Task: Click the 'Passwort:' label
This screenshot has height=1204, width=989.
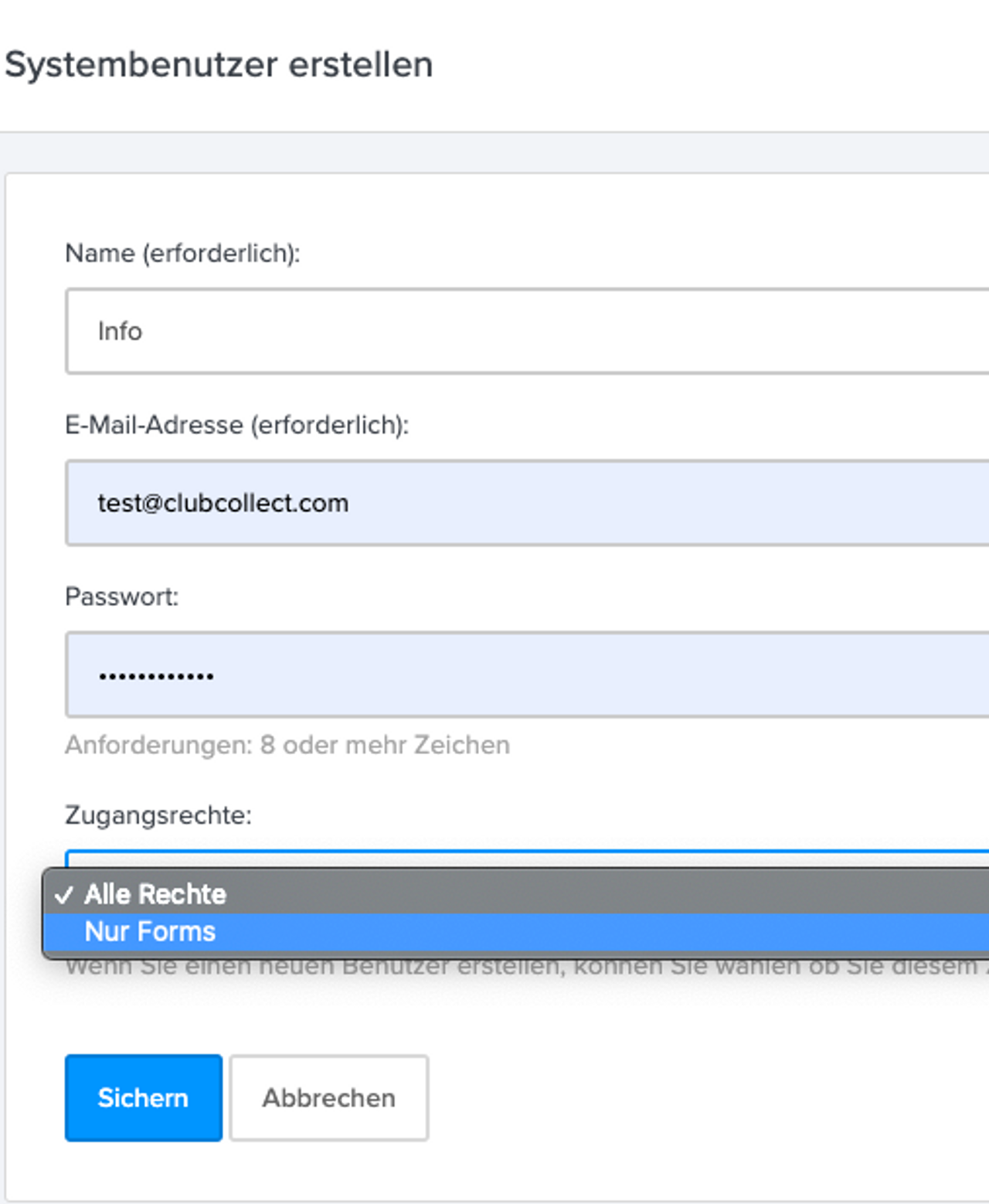Action: 121,597
